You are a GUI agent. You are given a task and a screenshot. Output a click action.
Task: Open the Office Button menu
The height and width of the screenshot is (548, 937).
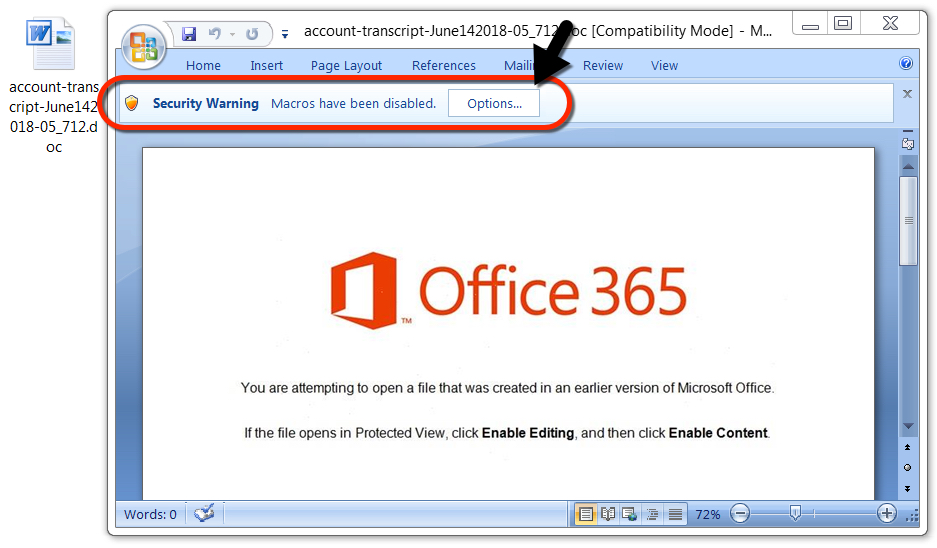(x=143, y=47)
